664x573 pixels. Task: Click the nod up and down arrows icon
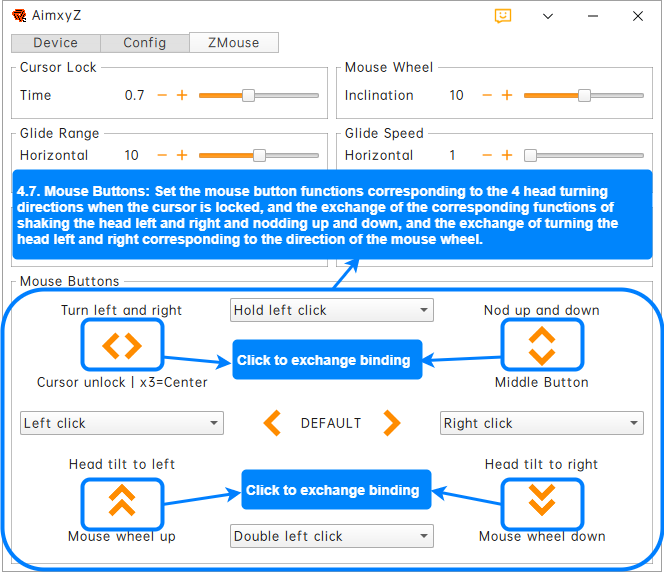[541, 346]
